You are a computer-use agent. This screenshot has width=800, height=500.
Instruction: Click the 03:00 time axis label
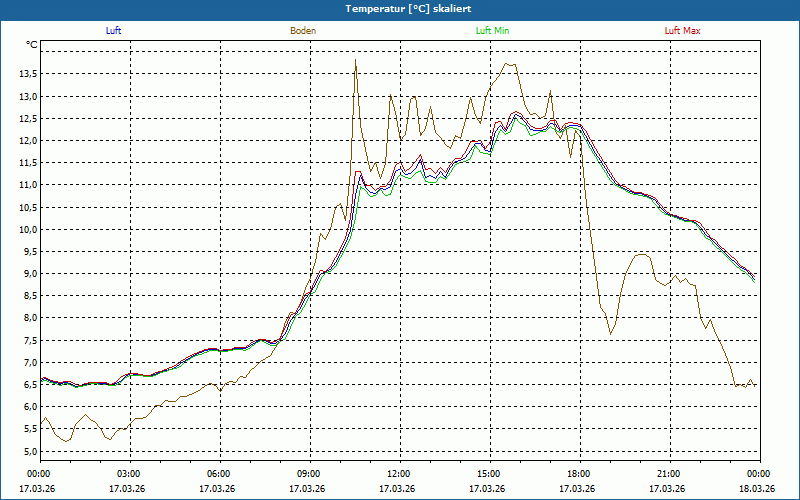[x=129, y=474]
